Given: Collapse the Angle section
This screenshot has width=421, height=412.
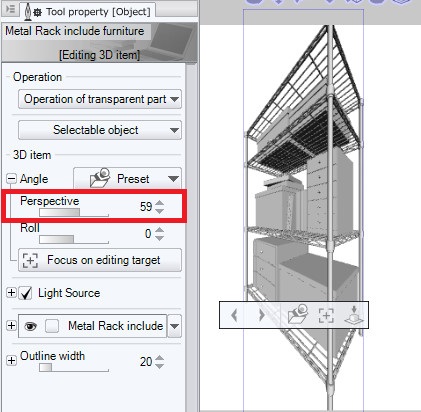Looking at the screenshot, I should point(11,179).
